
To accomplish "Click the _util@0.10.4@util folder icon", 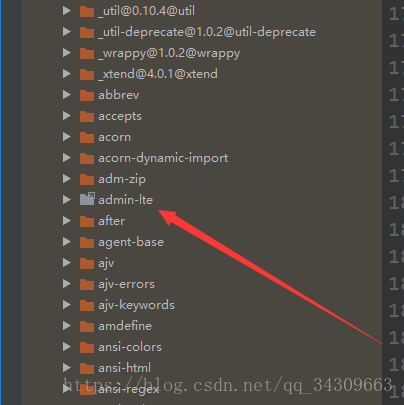I will 87,11.
